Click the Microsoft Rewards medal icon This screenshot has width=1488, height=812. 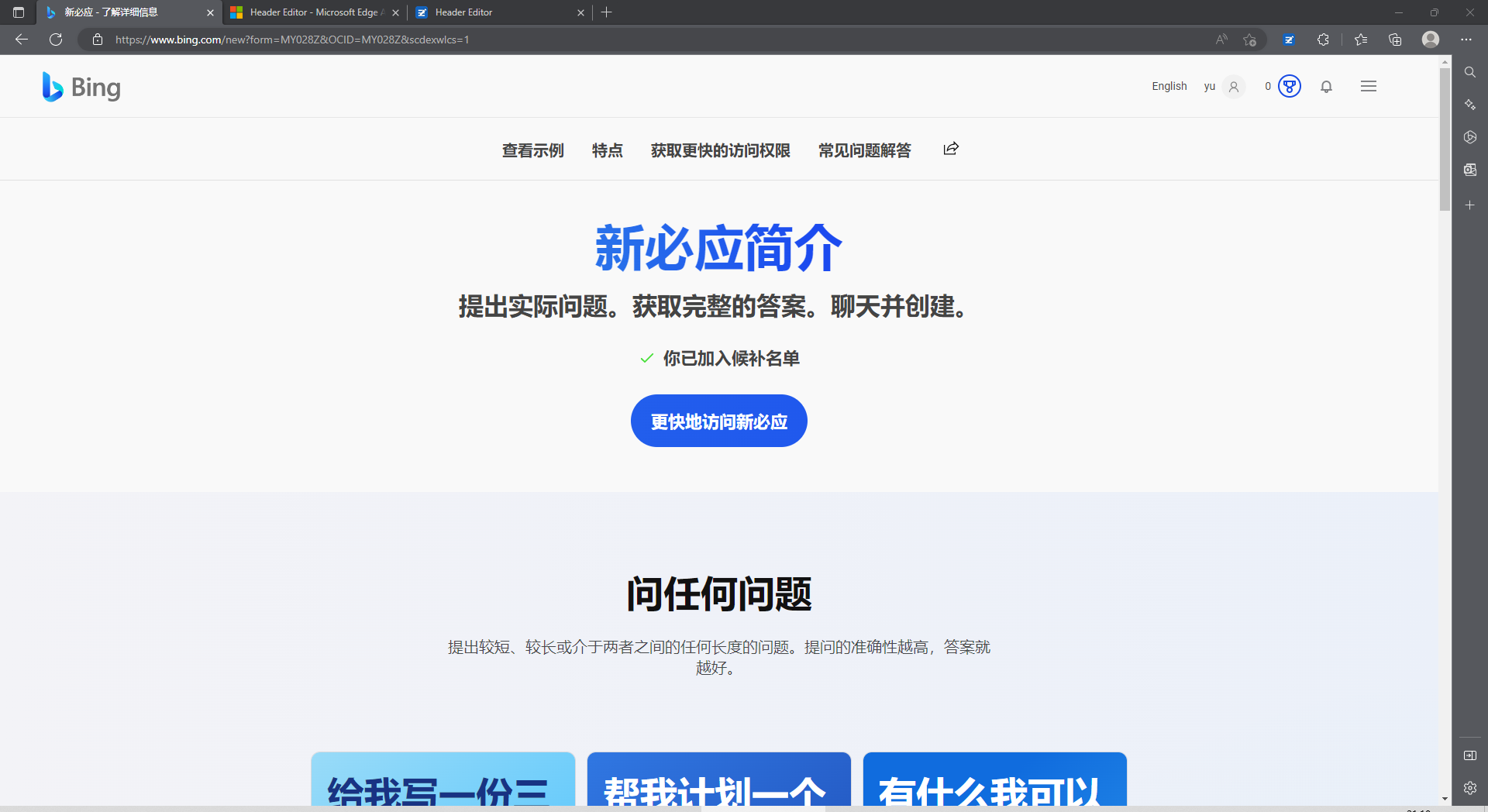1288,86
